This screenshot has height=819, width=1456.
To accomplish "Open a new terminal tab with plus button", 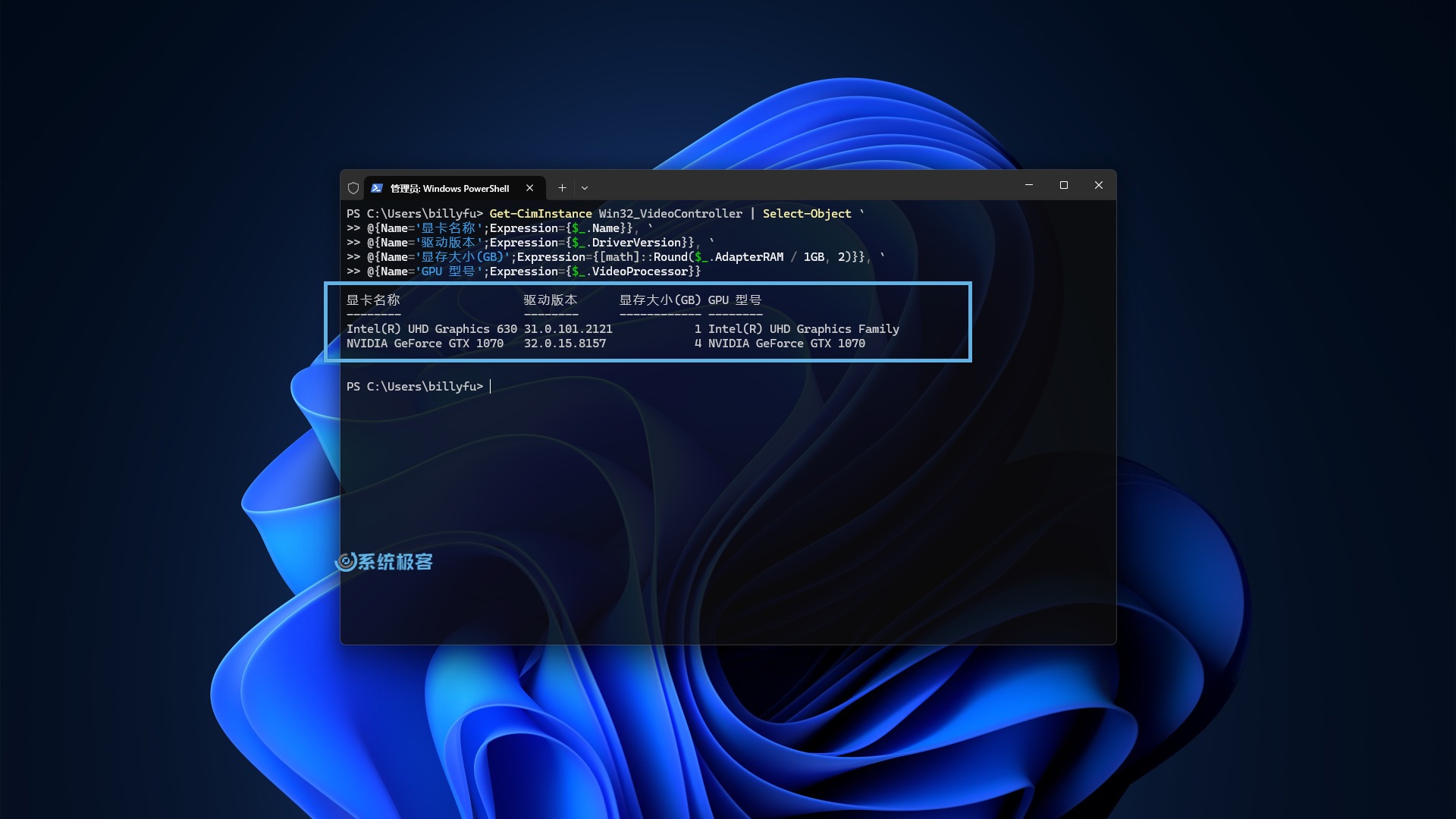I will click(x=563, y=187).
